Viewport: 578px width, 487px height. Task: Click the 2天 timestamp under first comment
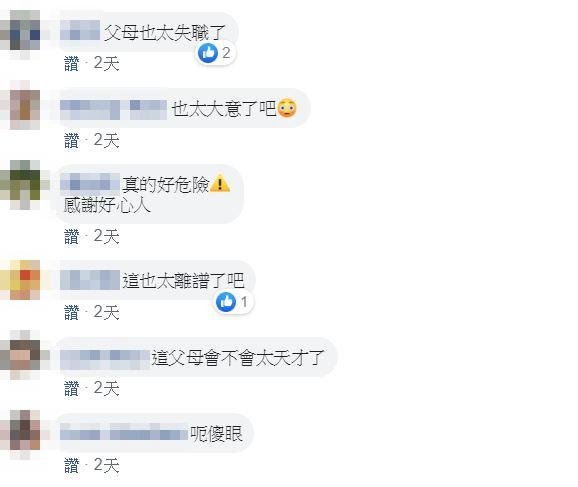click(x=107, y=63)
